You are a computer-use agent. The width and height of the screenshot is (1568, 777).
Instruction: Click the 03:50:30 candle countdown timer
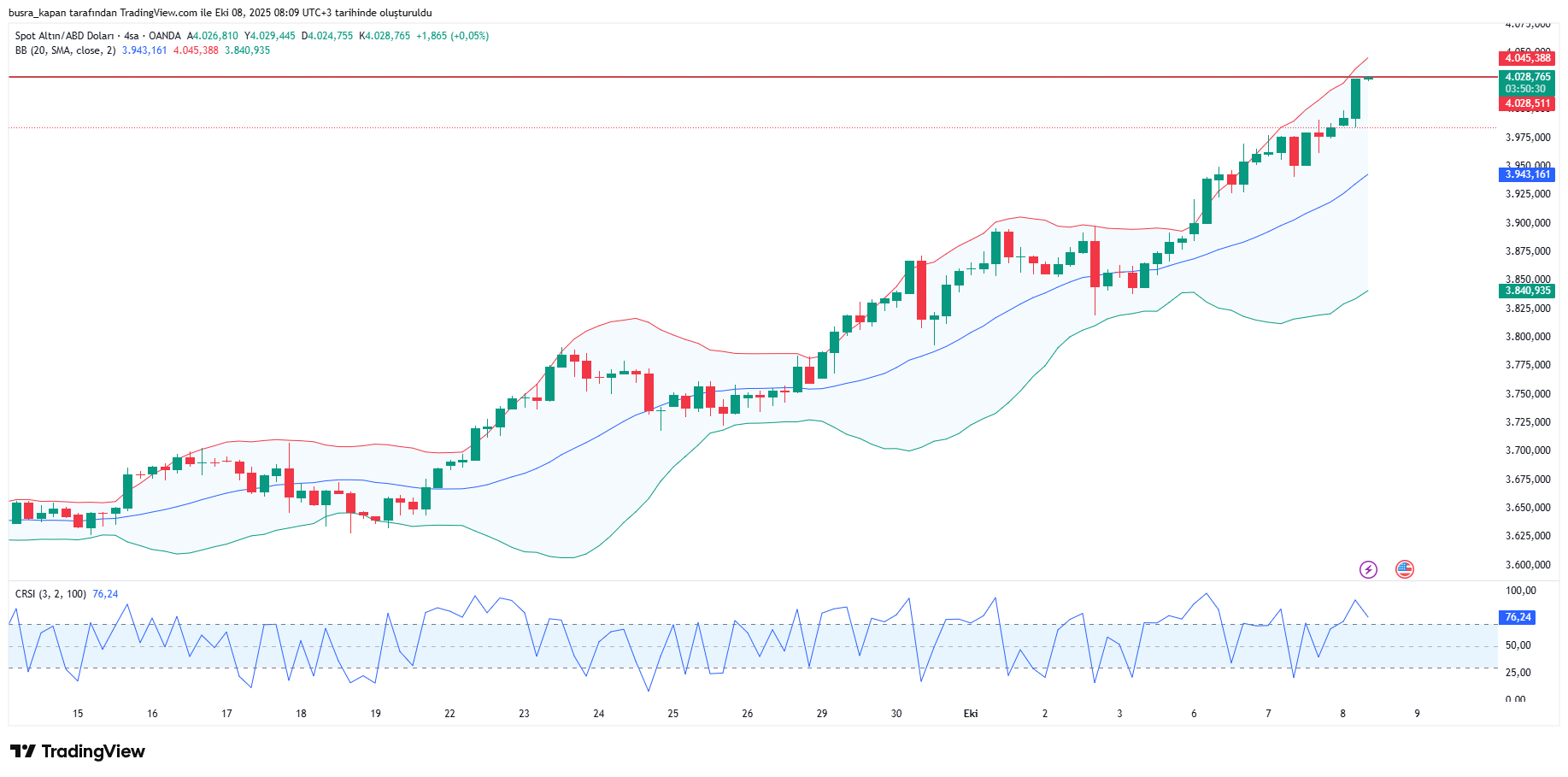coord(1525,89)
